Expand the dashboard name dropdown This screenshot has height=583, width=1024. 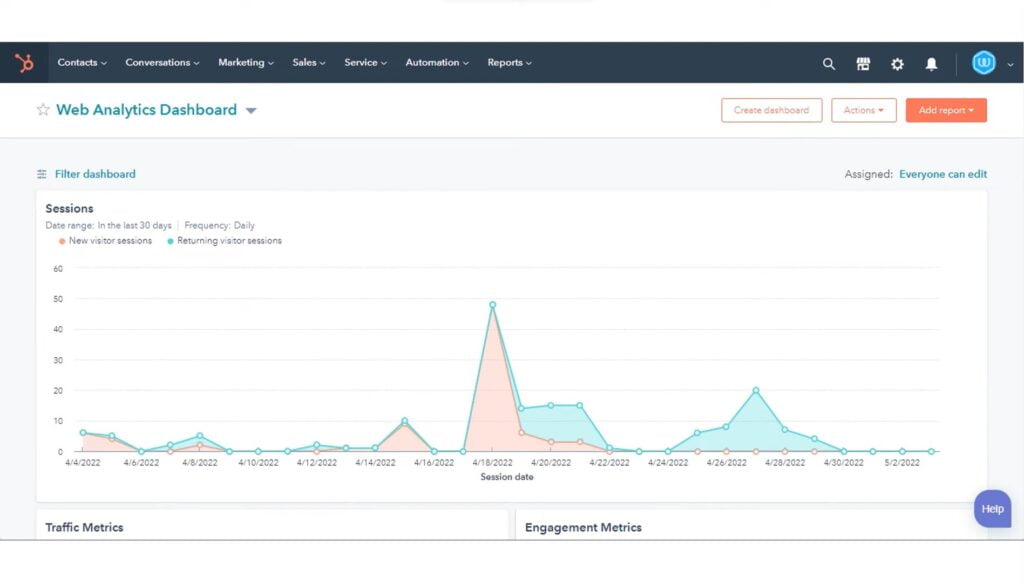[250, 110]
